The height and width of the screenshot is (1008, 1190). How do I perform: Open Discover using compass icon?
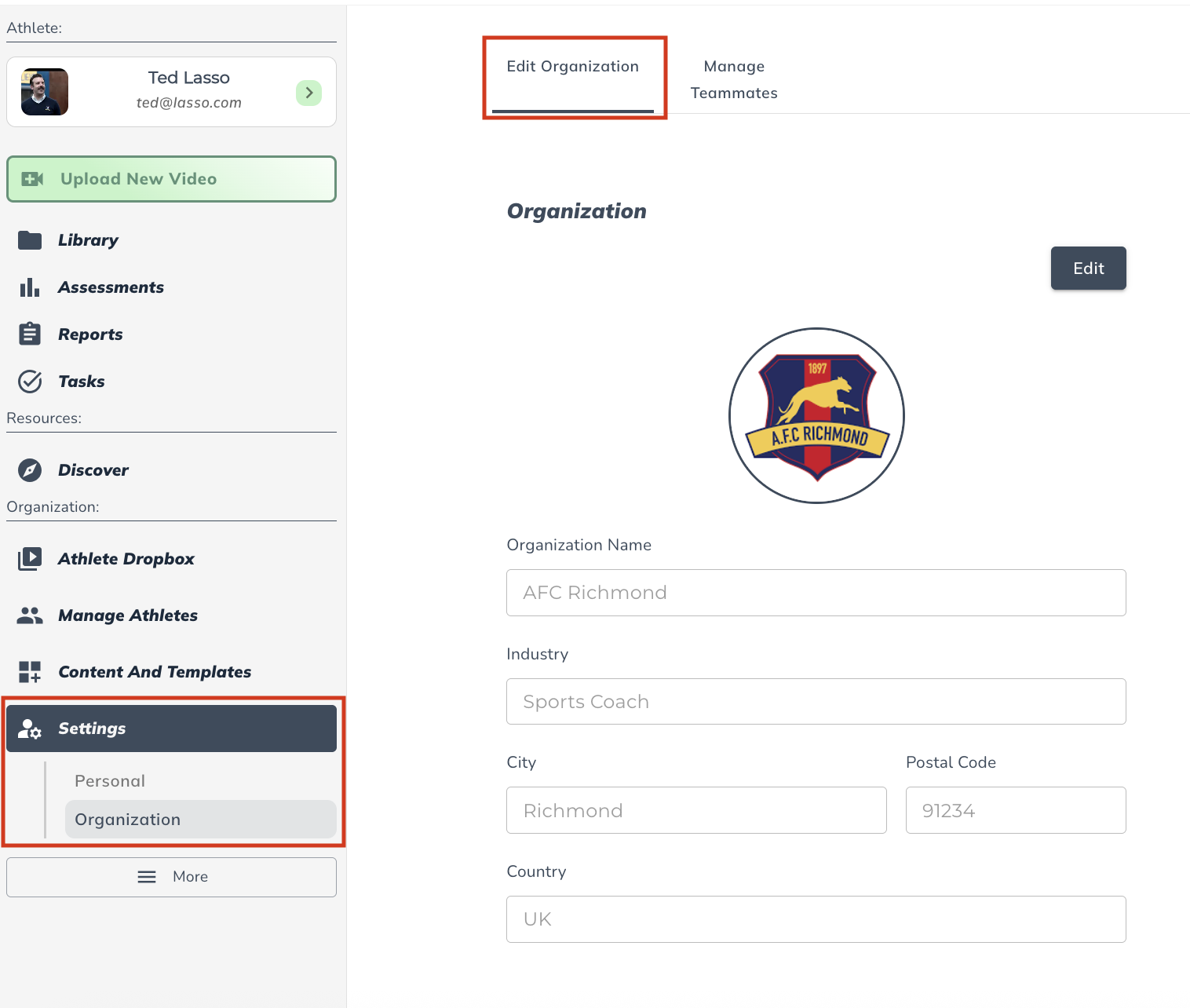pyautogui.click(x=30, y=470)
